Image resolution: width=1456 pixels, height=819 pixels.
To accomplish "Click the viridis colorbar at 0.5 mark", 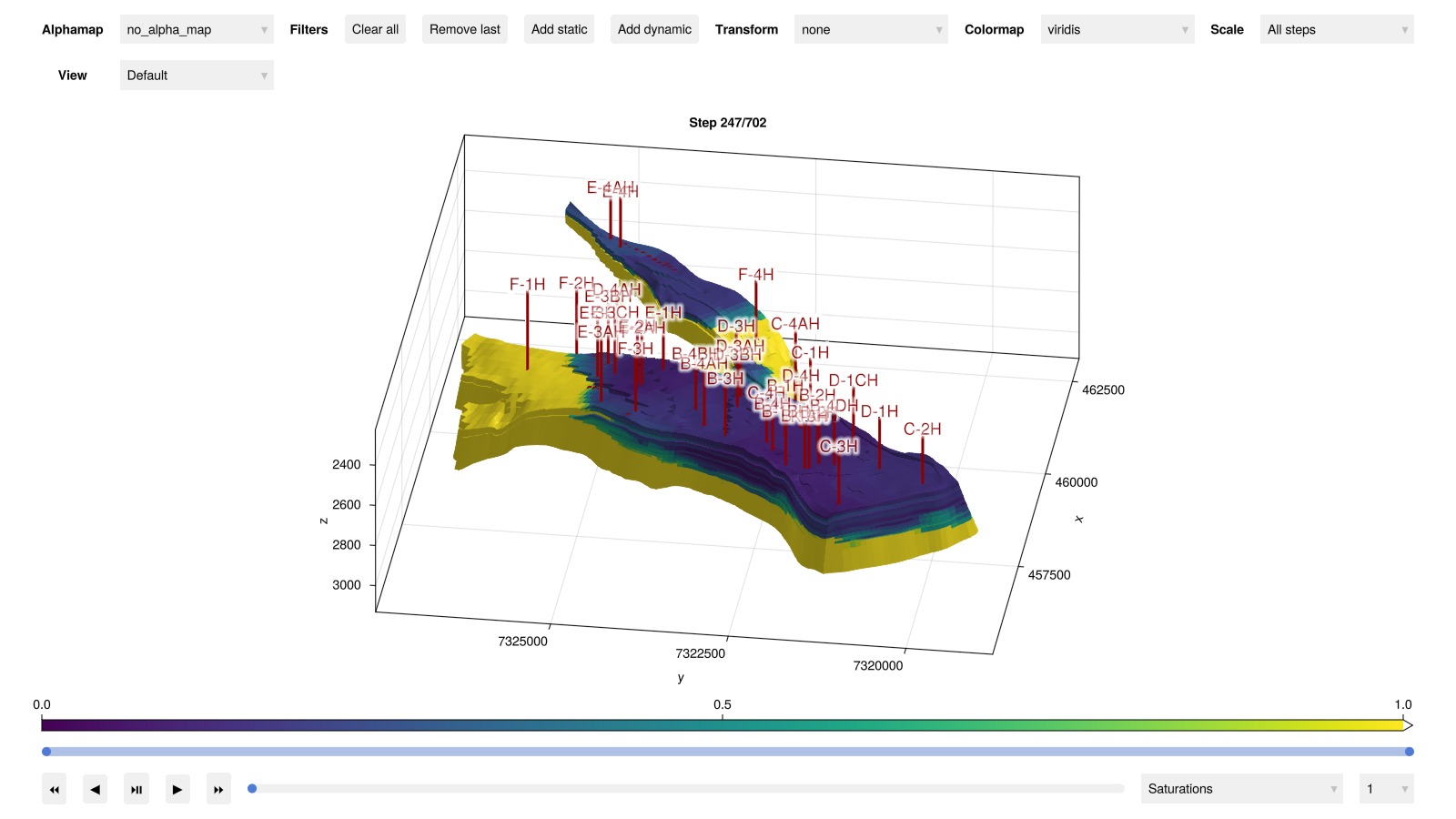I will click(x=723, y=725).
